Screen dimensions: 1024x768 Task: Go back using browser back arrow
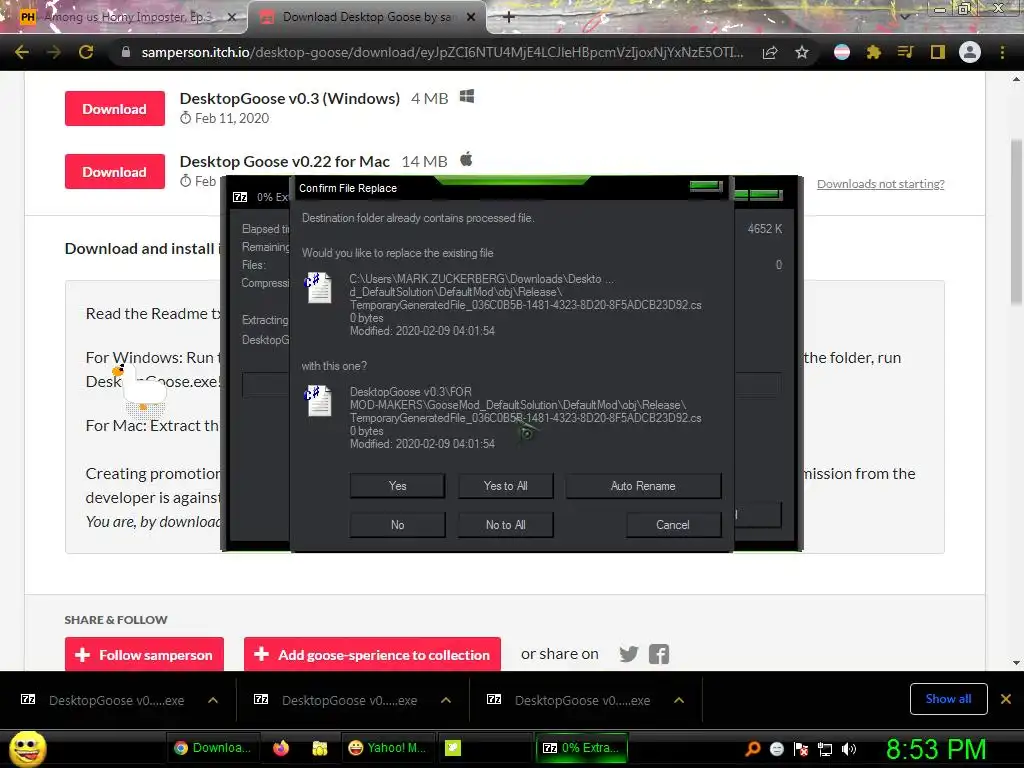[22, 52]
